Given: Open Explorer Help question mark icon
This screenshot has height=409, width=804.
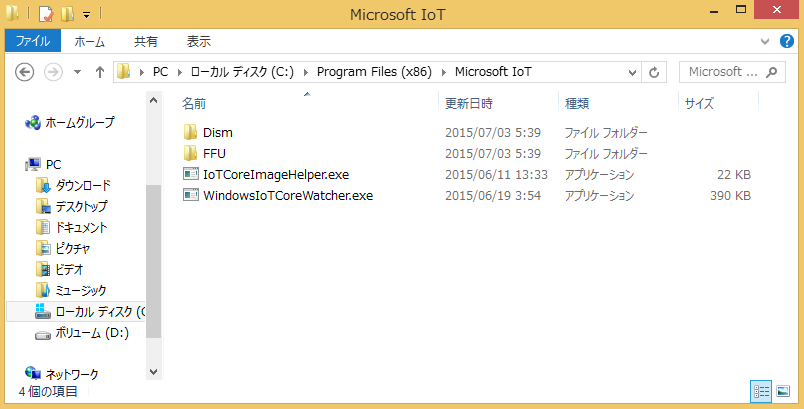Looking at the screenshot, I should [787, 41].
